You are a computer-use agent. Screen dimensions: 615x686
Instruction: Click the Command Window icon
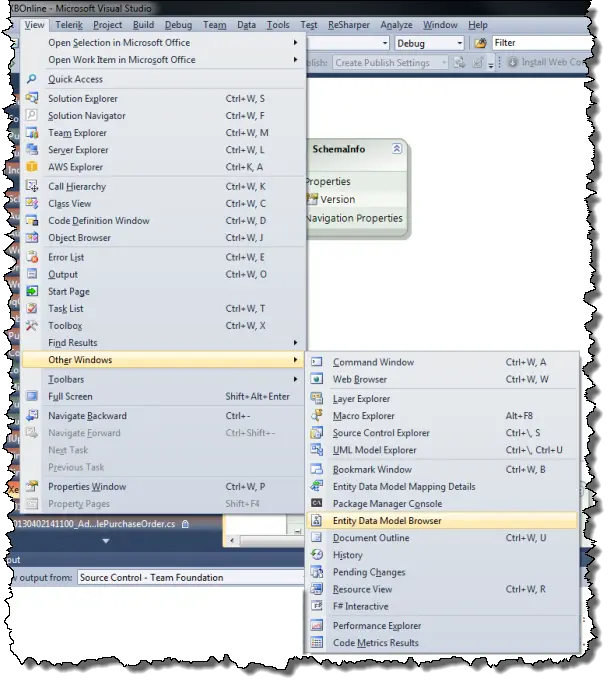tap(317, 362)
